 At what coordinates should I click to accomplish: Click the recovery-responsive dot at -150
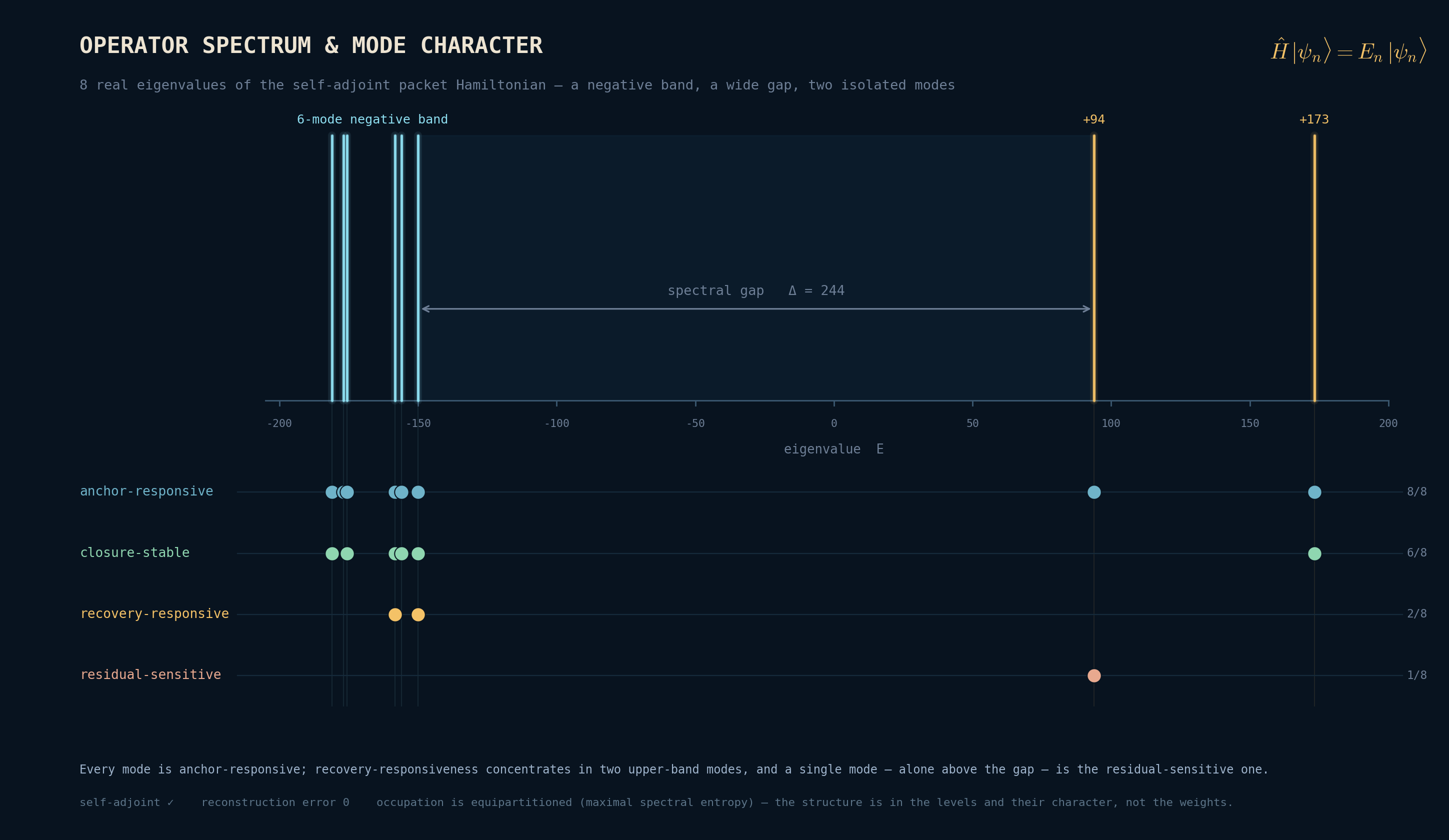tap(418, 614)
